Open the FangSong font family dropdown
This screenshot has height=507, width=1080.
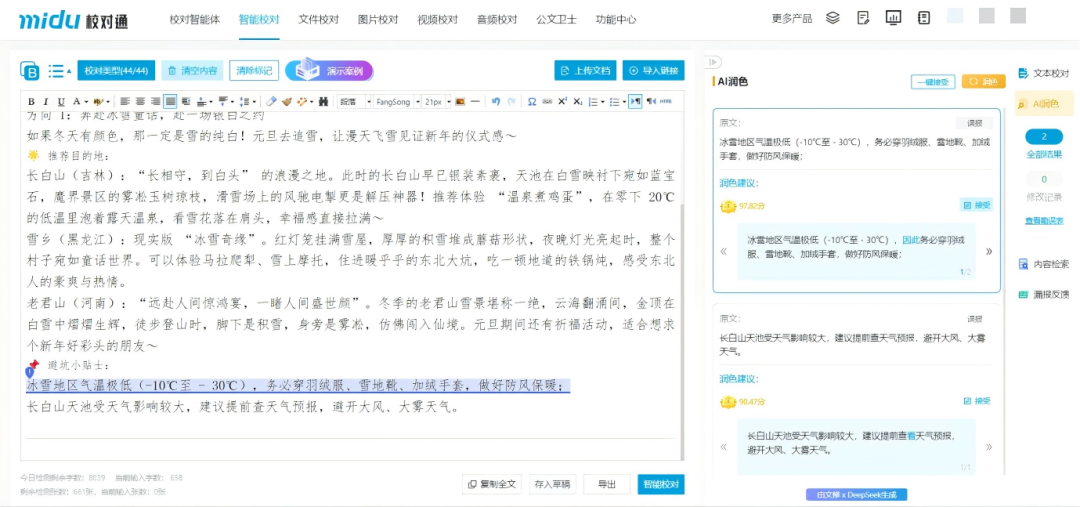click(395, 102)
